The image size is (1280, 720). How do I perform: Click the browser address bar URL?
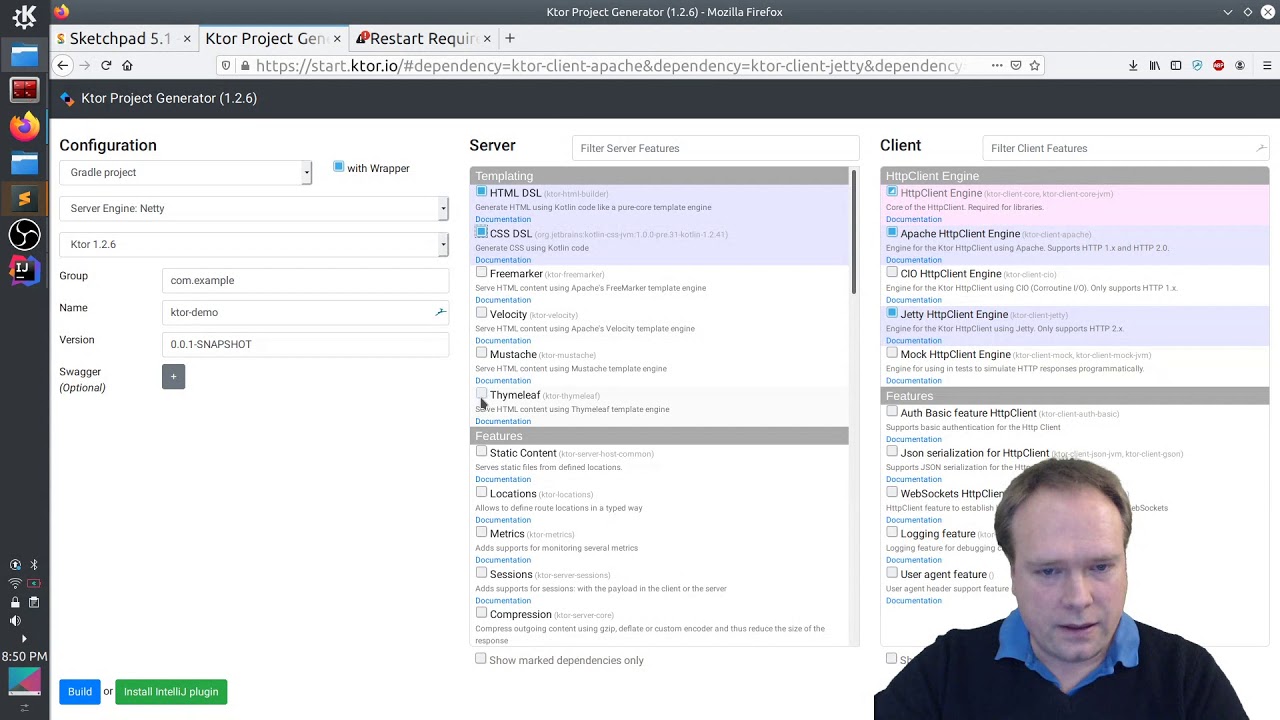[608, 66]
